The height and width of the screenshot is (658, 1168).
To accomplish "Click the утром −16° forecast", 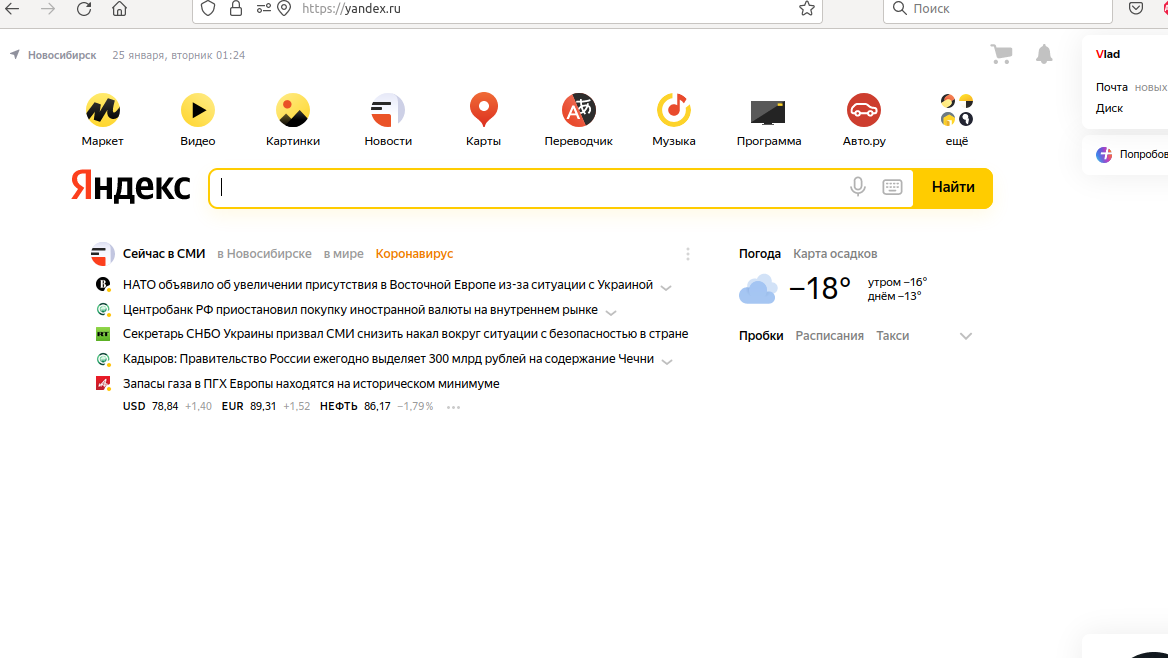I will pyautogui.click(x=898, y=282).
